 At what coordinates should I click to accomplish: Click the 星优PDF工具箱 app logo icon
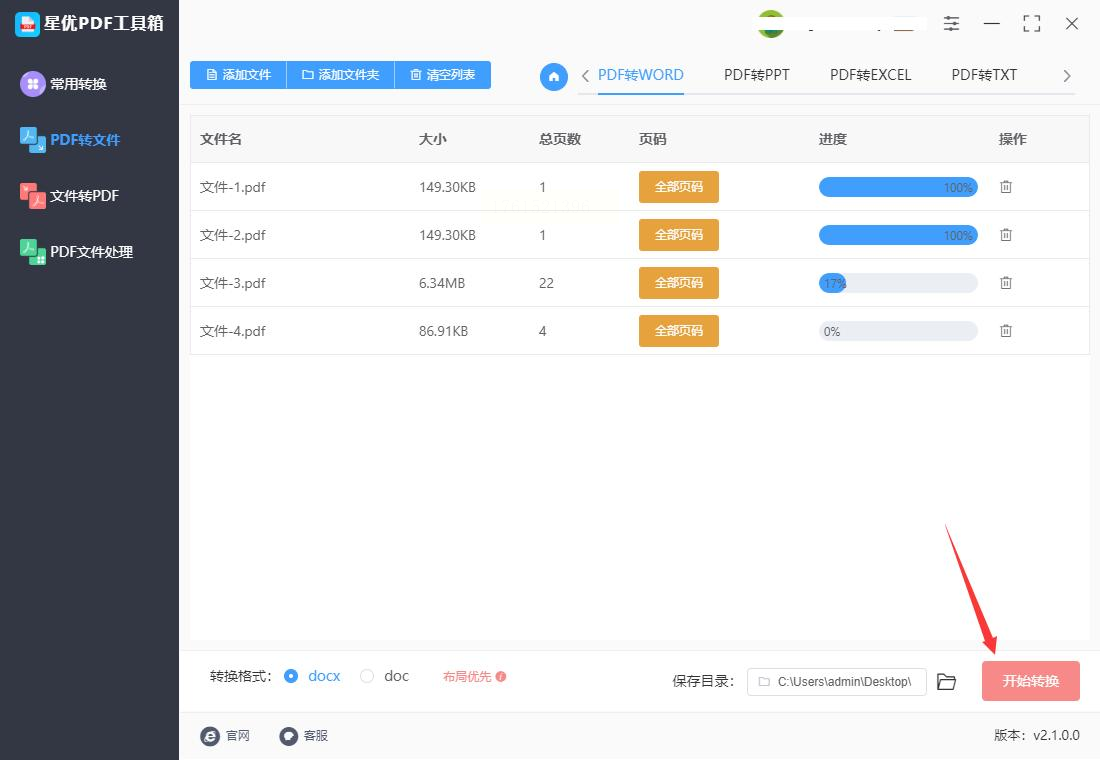(27, 24)
